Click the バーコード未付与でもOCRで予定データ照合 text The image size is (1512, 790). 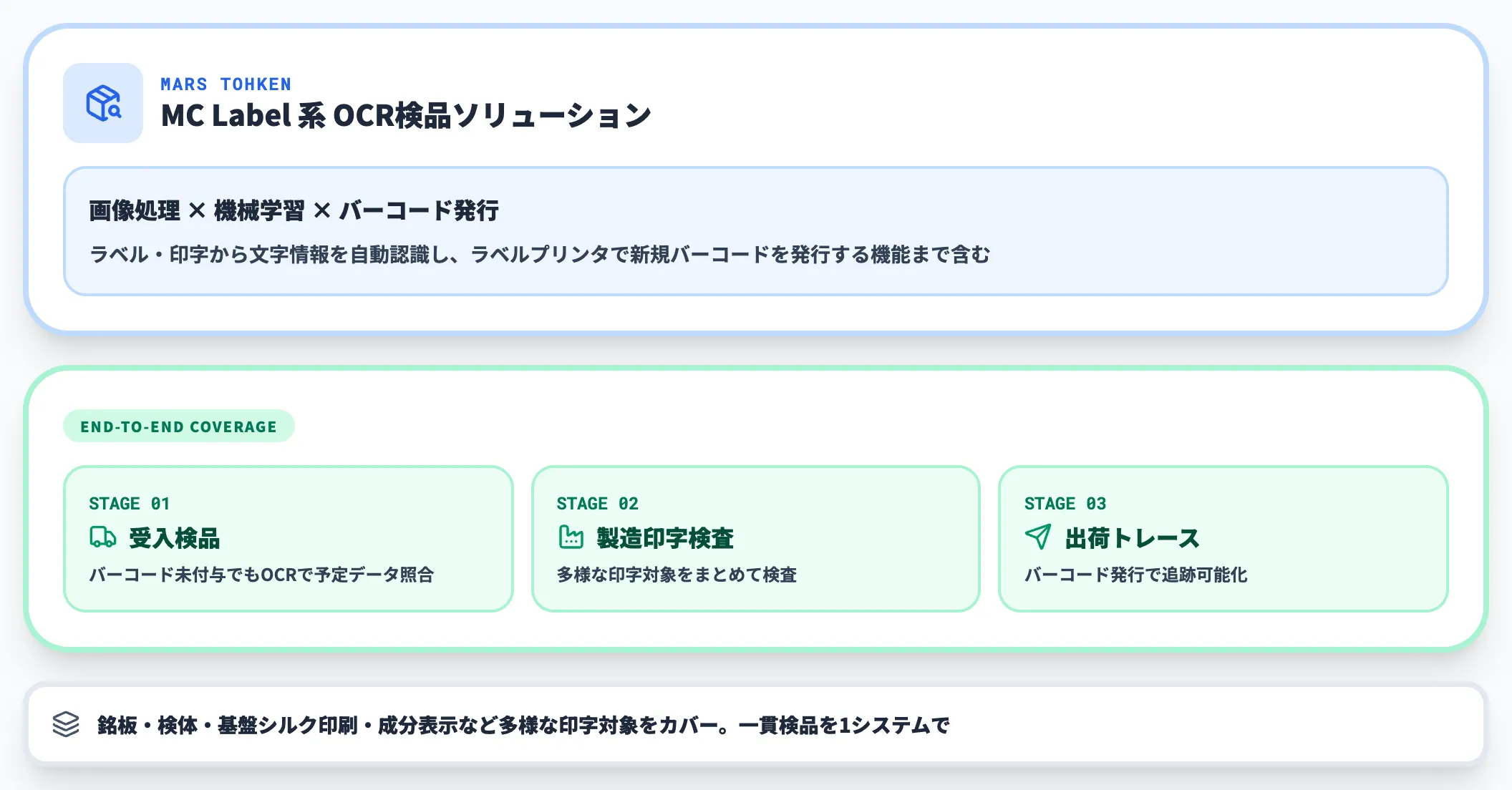(x=261, y=575)
